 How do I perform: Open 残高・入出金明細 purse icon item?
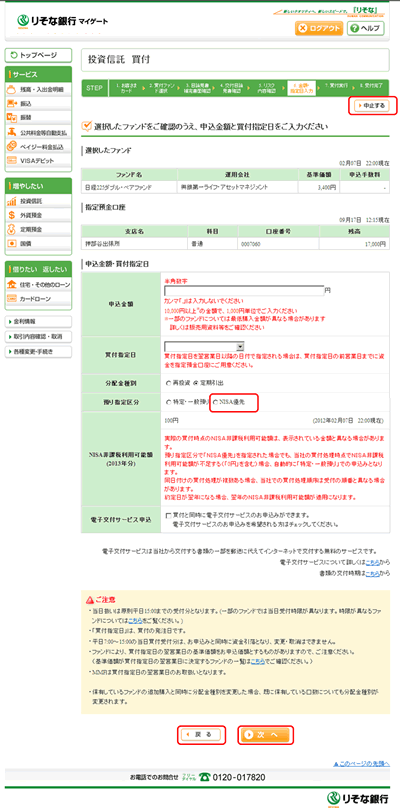tap(12, 90)
